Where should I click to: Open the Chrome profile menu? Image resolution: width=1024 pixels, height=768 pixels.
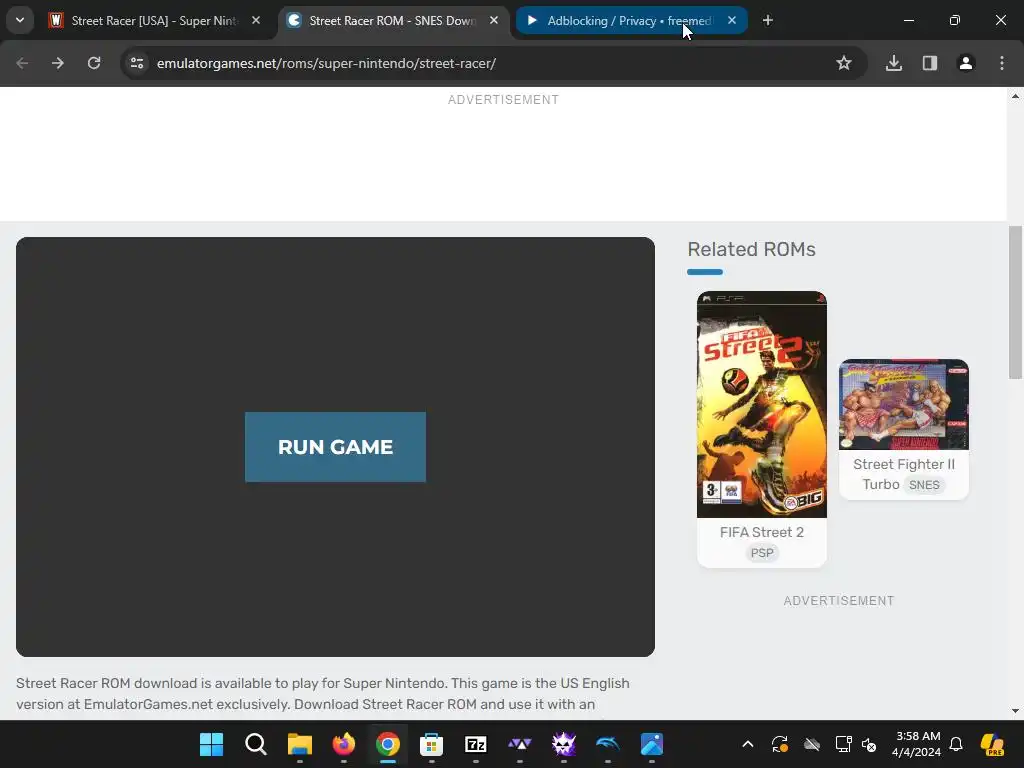966,63
